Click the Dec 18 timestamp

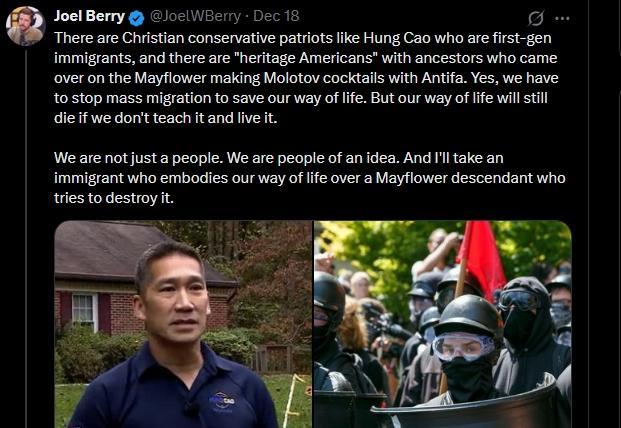(x=276, y=16)
